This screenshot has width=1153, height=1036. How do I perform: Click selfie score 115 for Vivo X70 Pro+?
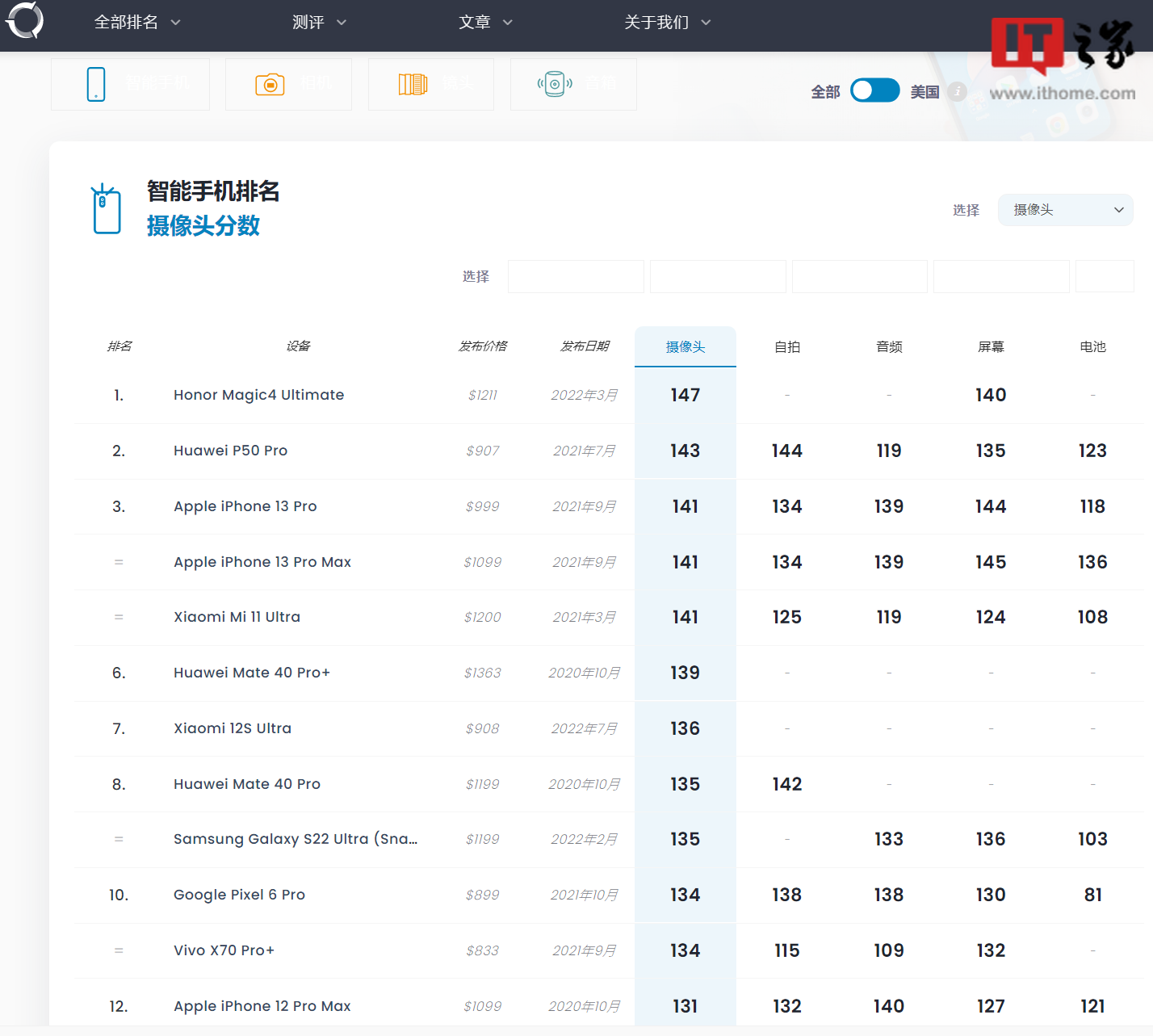[787, 950]
